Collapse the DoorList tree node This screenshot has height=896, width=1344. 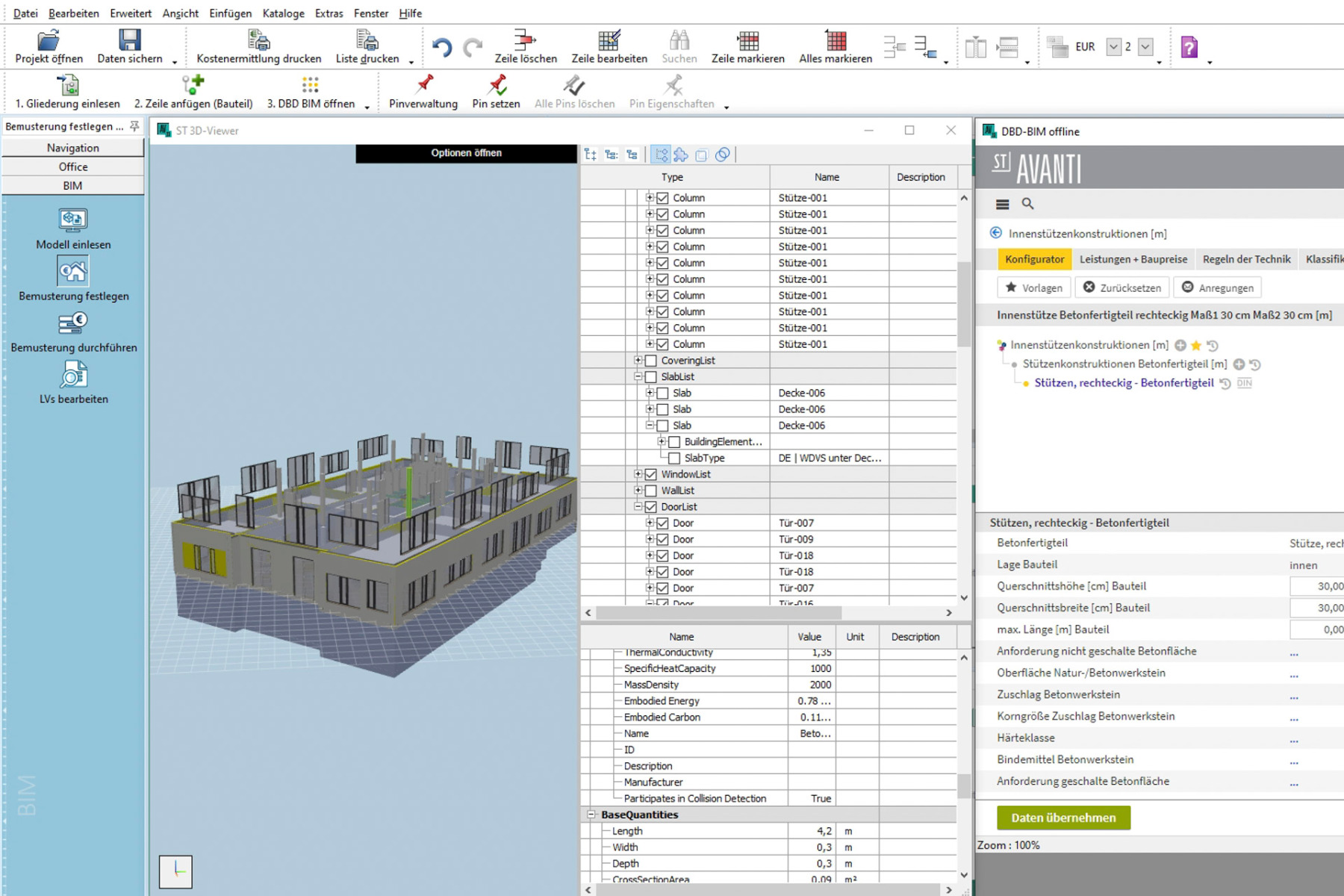tap(638, 507)
